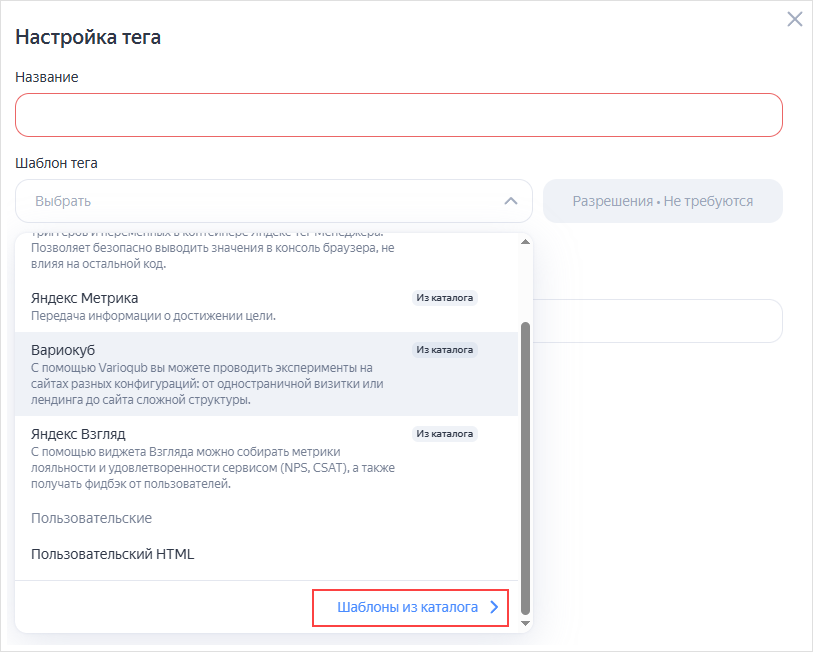Open the Выбрать template combo box

[x=260, y=201]
